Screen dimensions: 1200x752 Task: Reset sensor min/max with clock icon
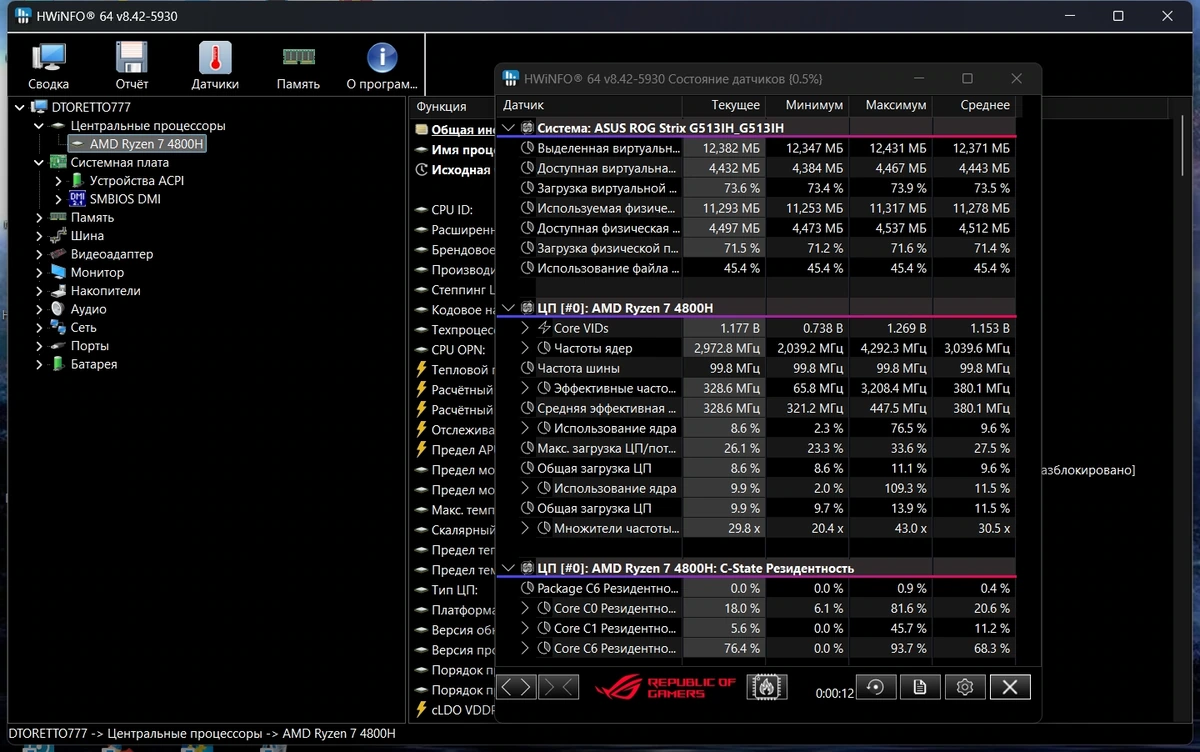tap(875, 687)
